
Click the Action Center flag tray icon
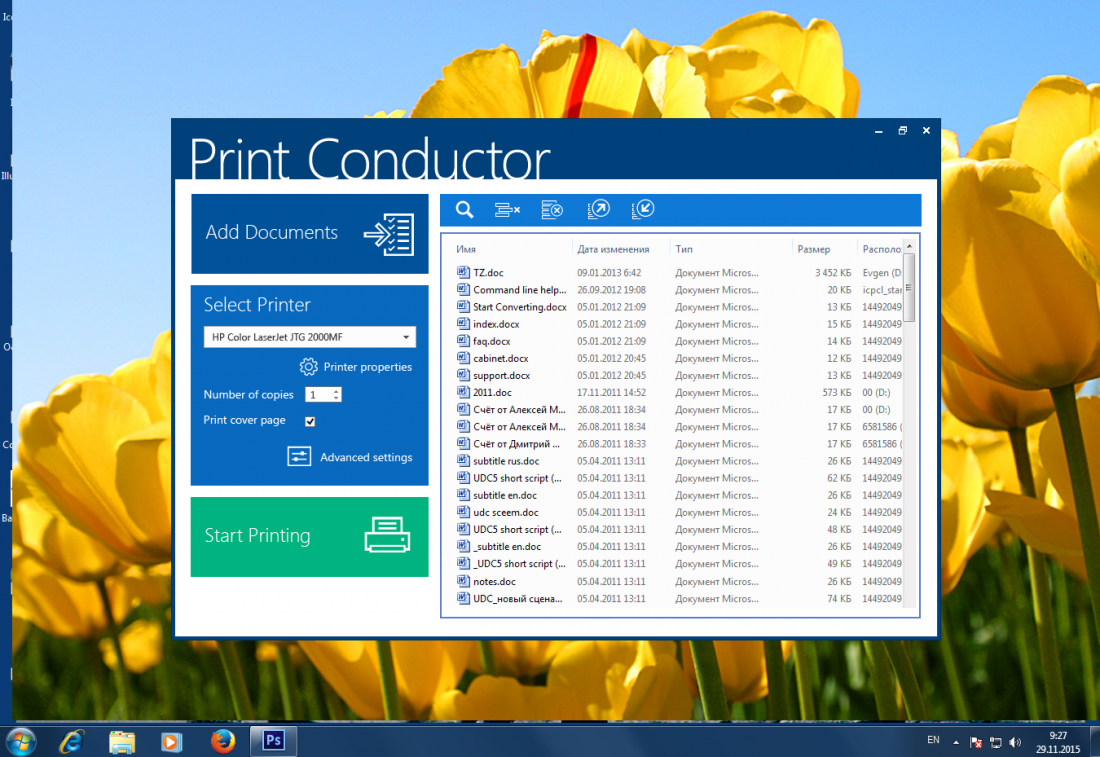tap(976, 742)
